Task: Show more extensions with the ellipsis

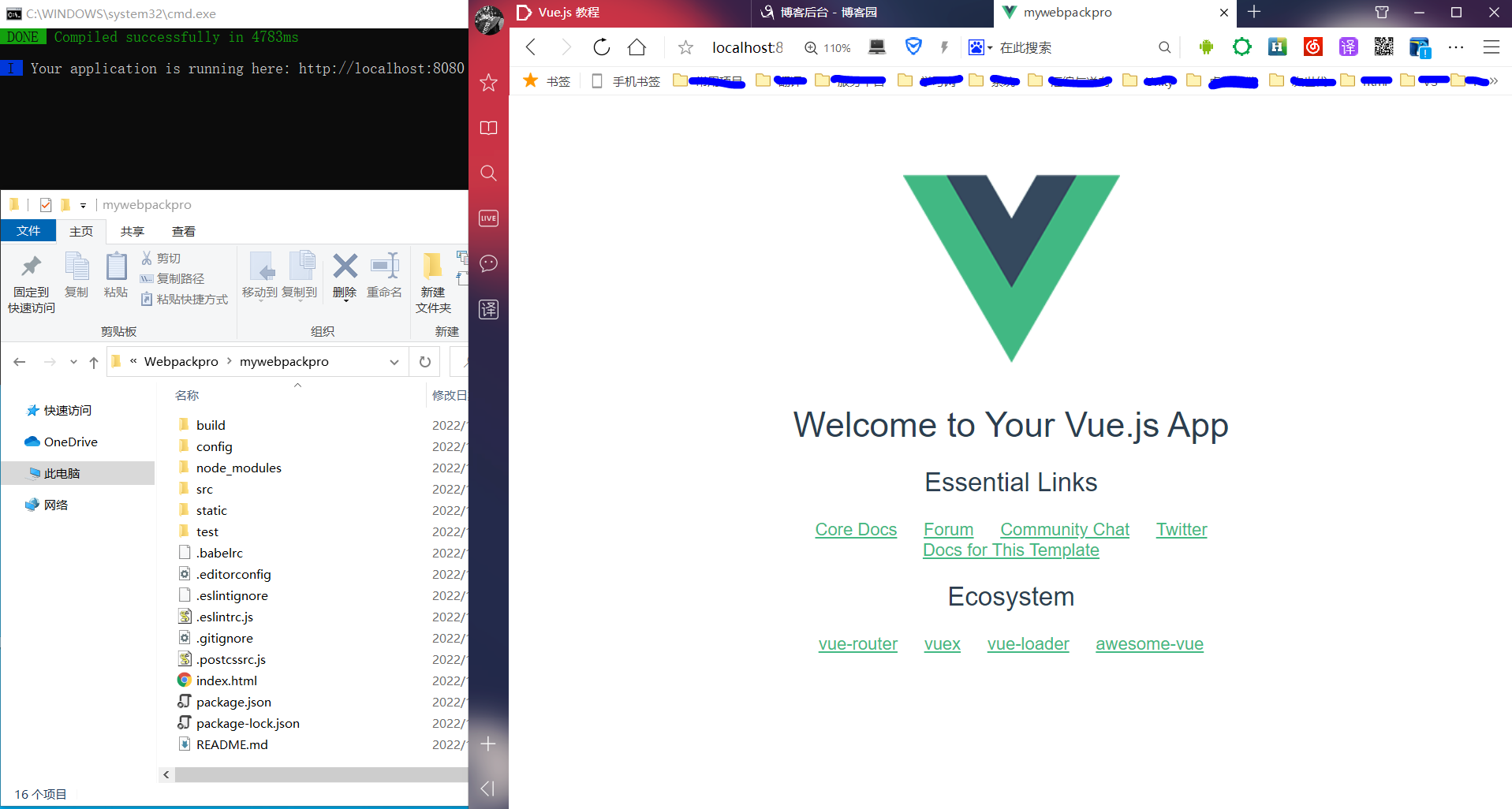Action: pyautogui.click(x=1456, y=47)
